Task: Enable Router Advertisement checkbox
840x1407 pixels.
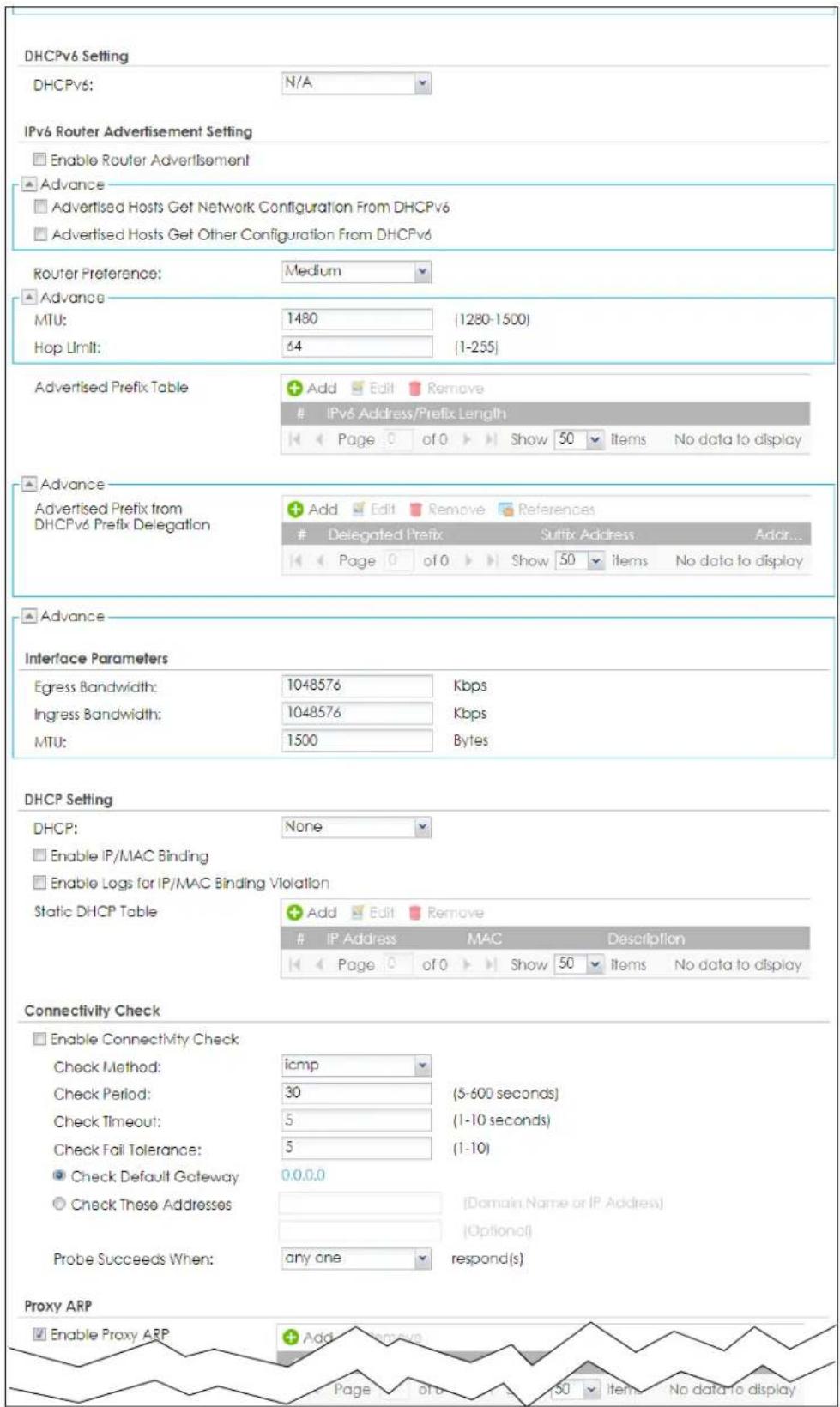Action: (x=39, y=160)
